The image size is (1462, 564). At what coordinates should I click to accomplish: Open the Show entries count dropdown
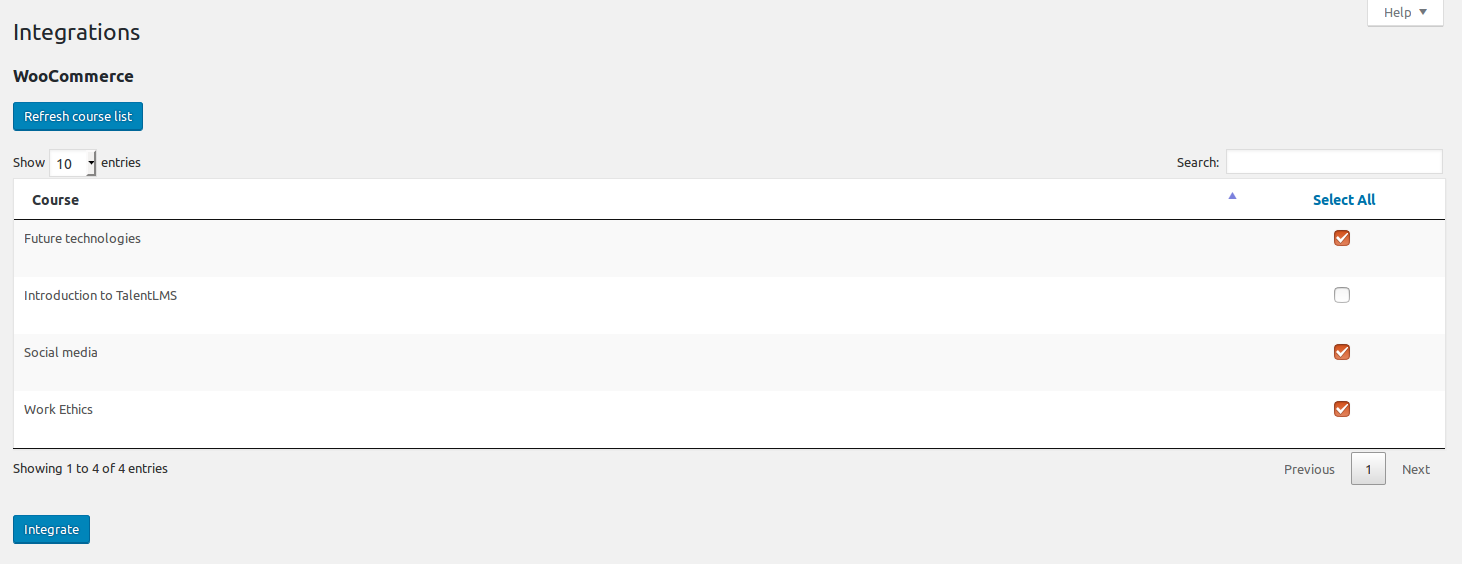click(x=73, y=163)
